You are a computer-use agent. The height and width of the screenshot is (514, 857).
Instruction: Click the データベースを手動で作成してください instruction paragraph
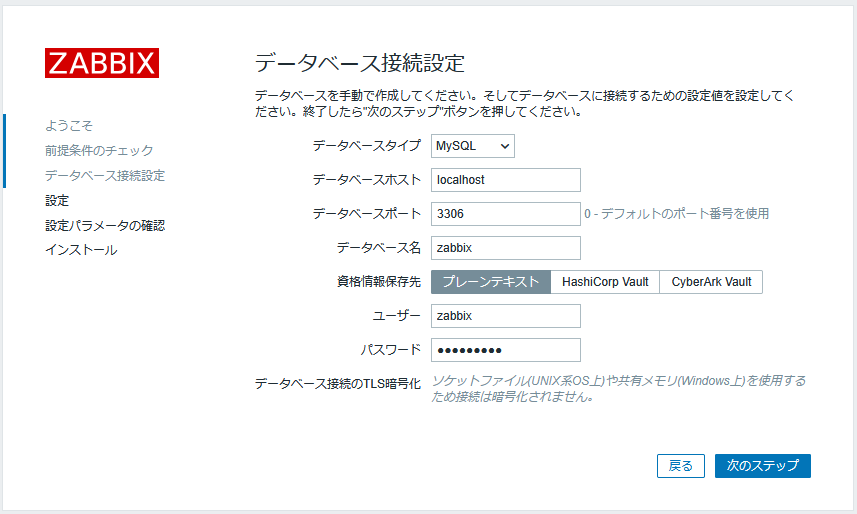coord(525,103)
